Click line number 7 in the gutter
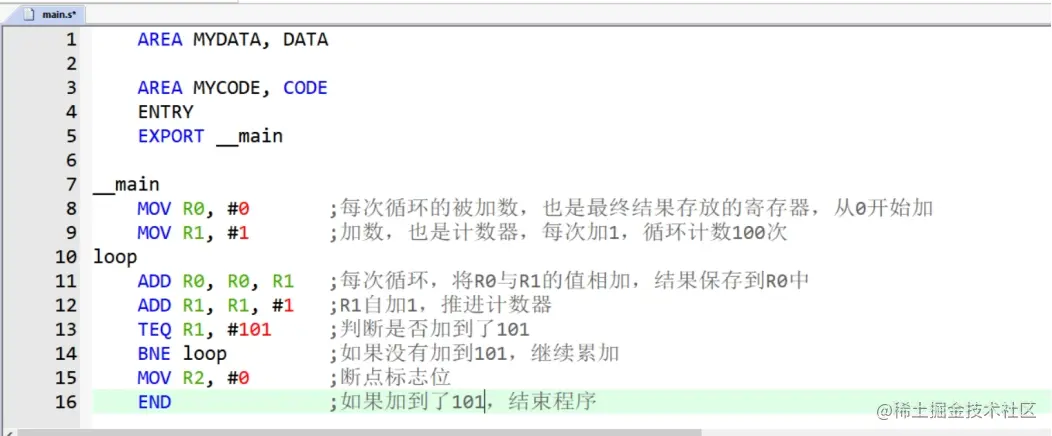The height and width of the screenshot is (436, 1052). pos(71,184)
